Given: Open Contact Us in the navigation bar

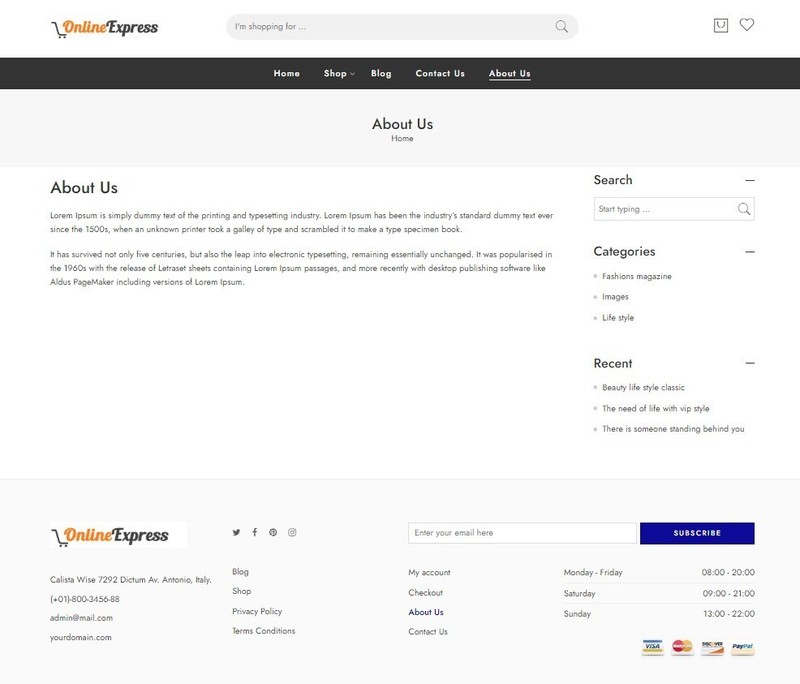Looking at the screenshot, I should [440, 73].
